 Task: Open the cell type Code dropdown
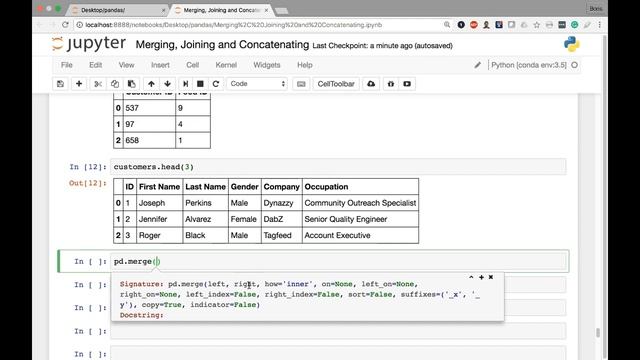pyautogui.click(x=257, y=84)
